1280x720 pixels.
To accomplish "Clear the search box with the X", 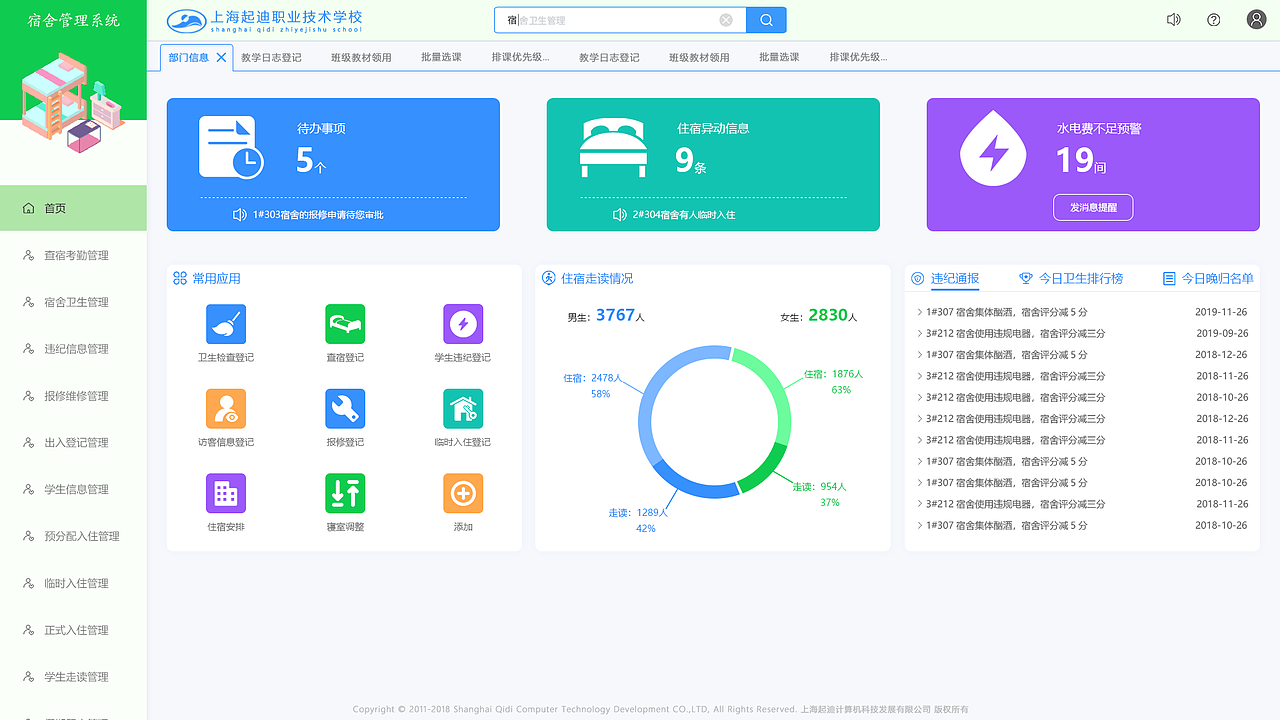I will point(726,19).
